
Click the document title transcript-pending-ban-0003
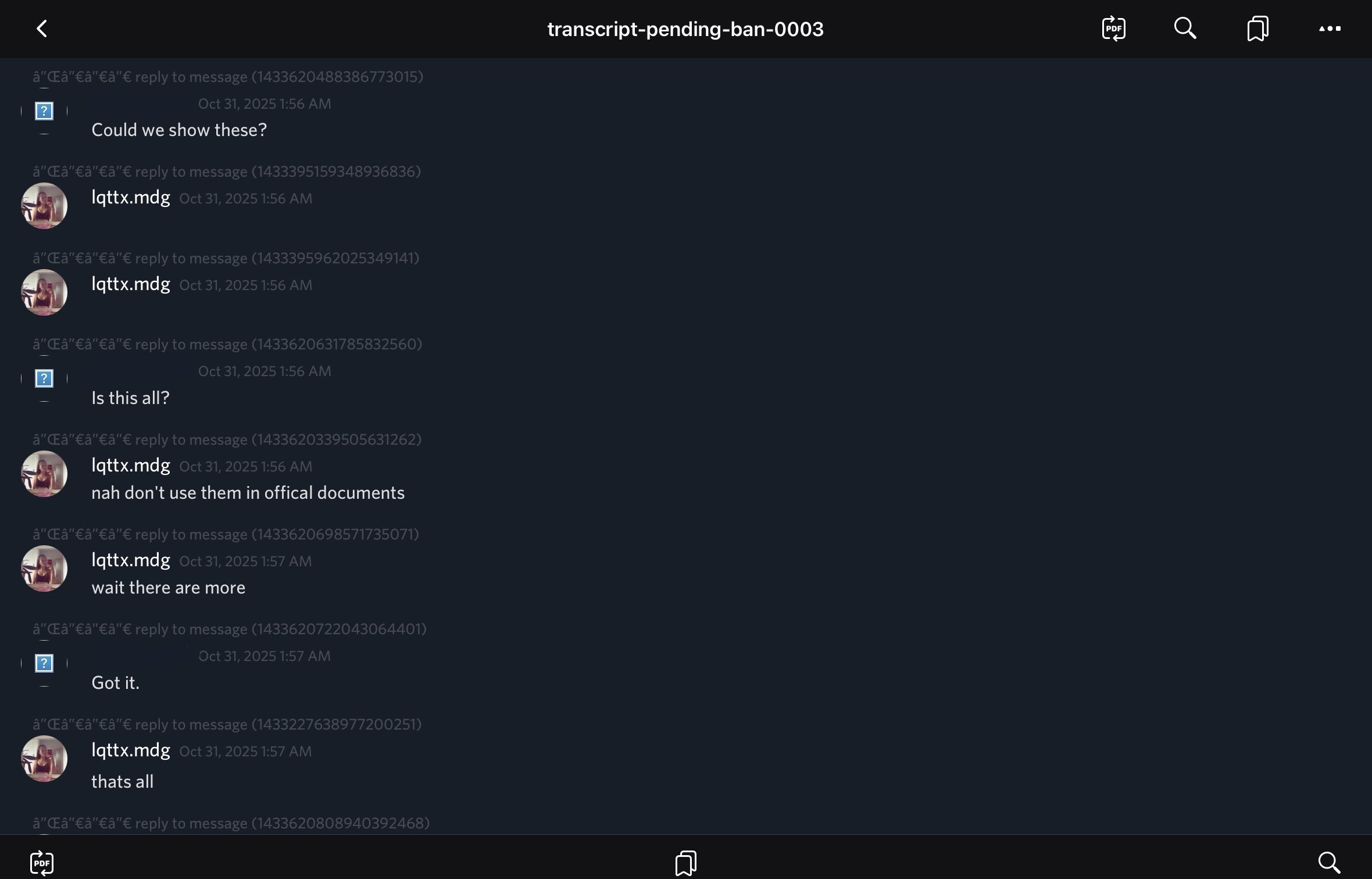coord(685,29)
